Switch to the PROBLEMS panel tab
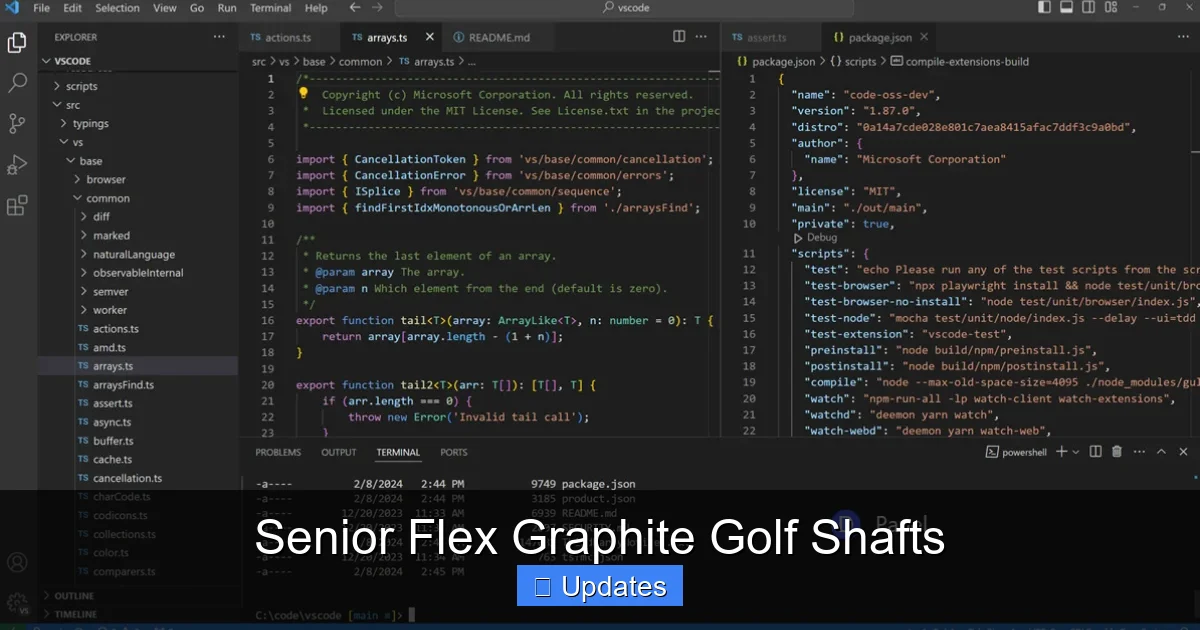This screenshot has width=1200, height=630. [x=278, y=452]
